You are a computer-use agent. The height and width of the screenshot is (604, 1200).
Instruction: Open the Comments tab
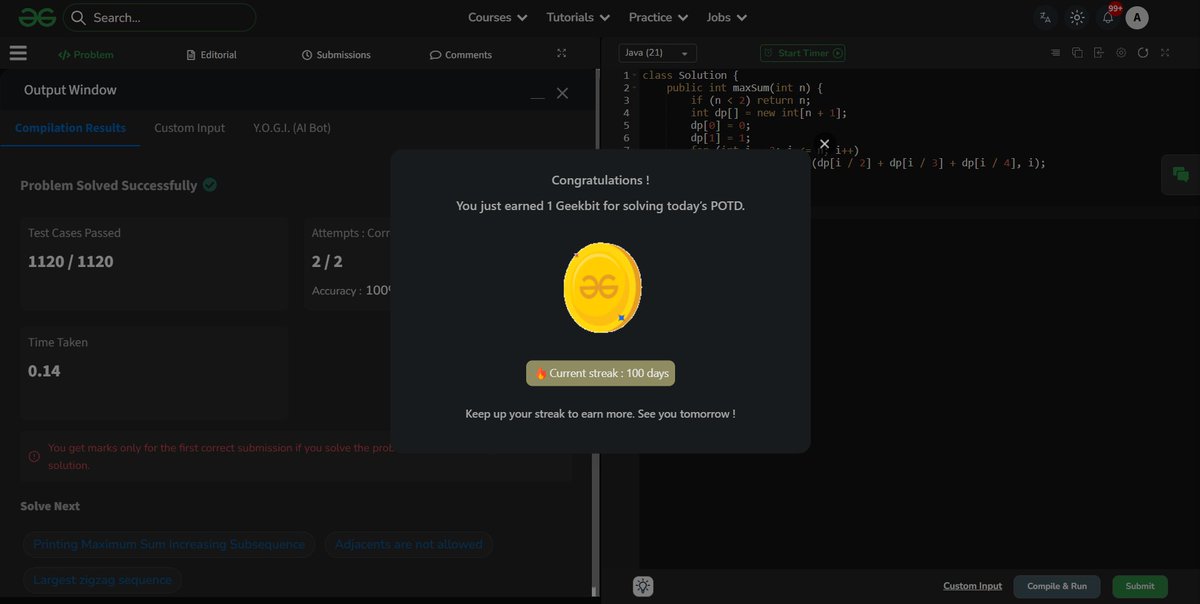pos(461,55)
